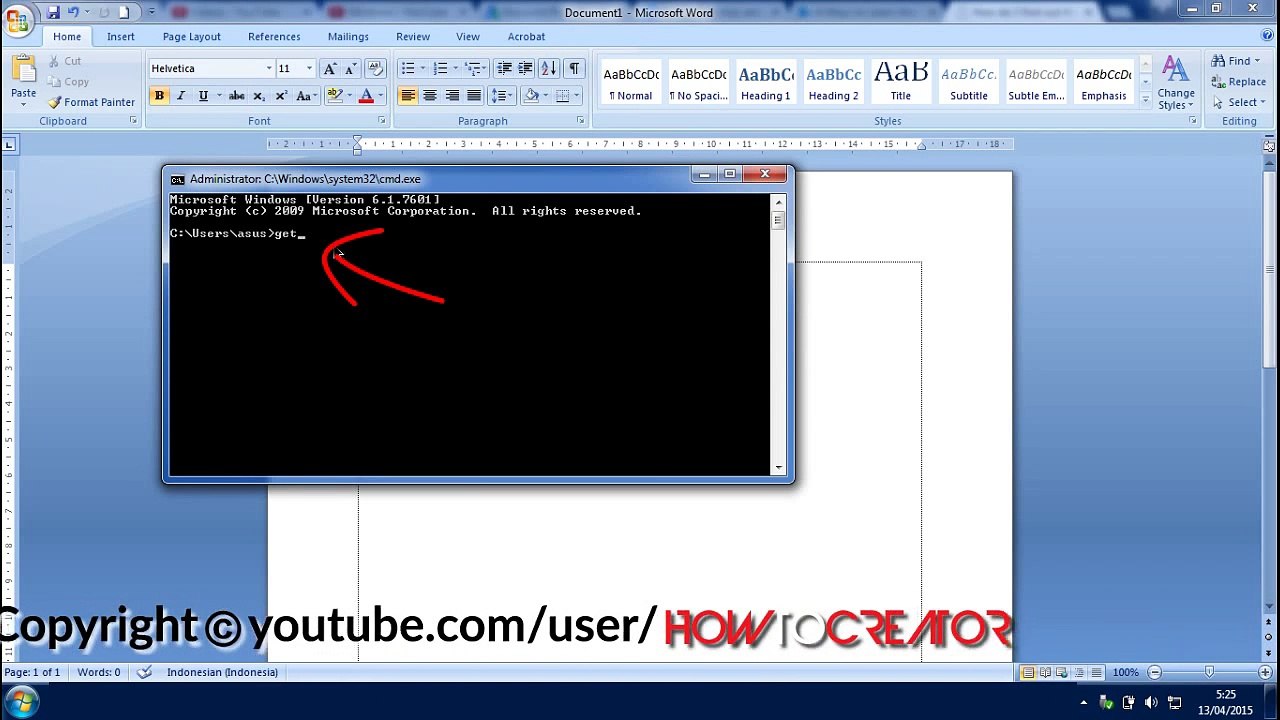Screen dimensions: 1280x720
Task: Open the Page Layout tab
Action: pyautogui.click(x=191, y=37)
